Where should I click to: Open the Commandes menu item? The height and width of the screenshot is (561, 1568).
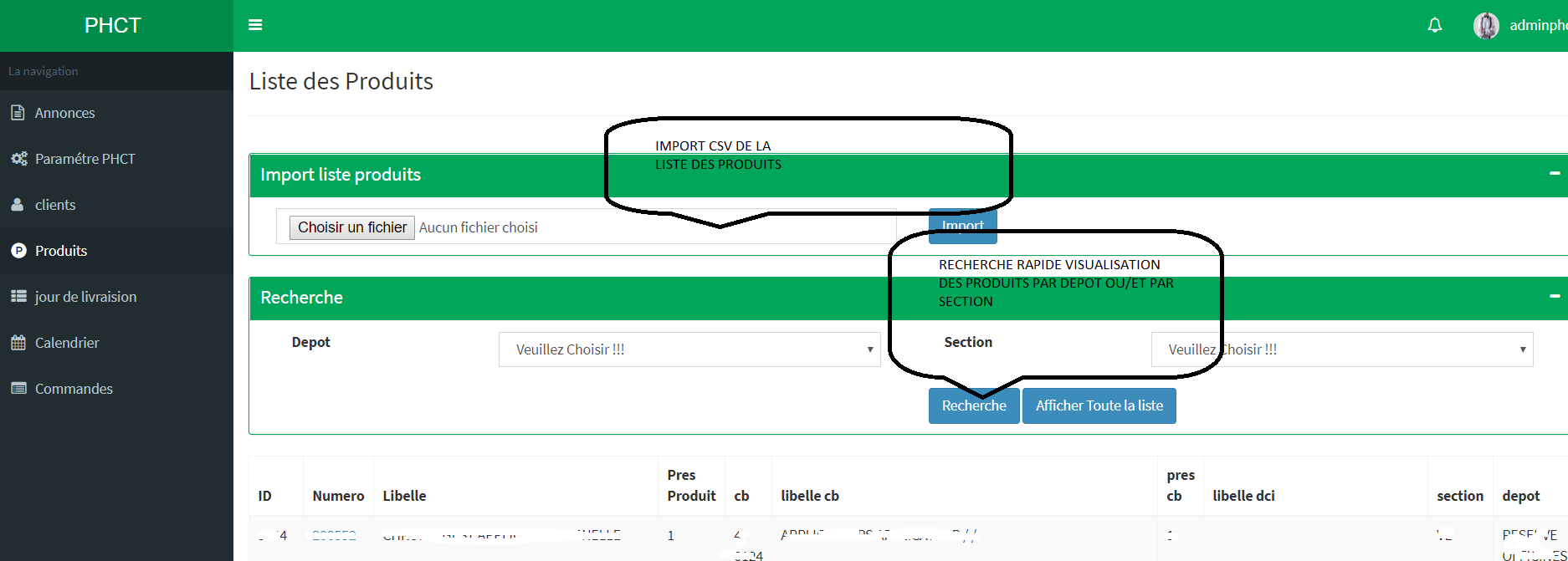pos(74,389)
